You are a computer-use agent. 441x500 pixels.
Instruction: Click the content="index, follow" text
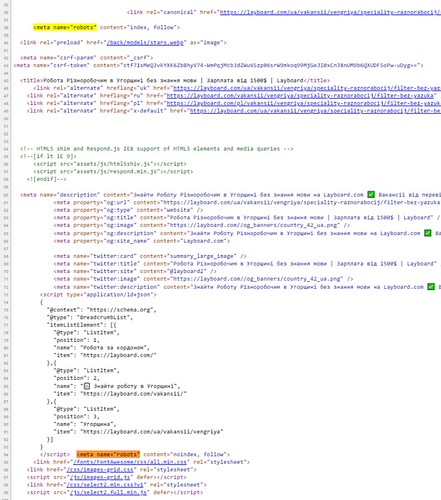(140, 27)
